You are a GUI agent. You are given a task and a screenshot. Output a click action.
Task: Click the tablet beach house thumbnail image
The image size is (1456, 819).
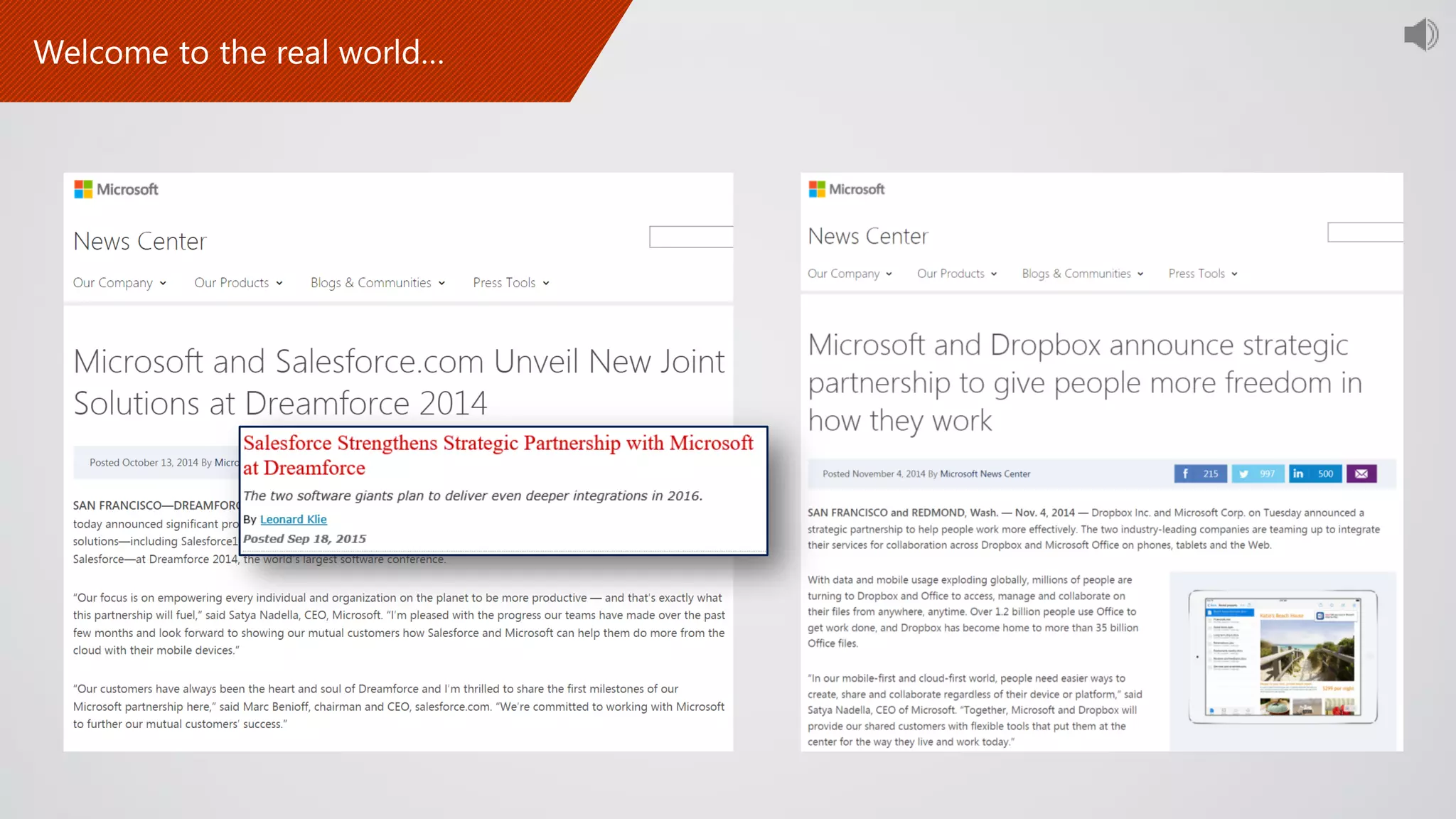[1283, 657]
